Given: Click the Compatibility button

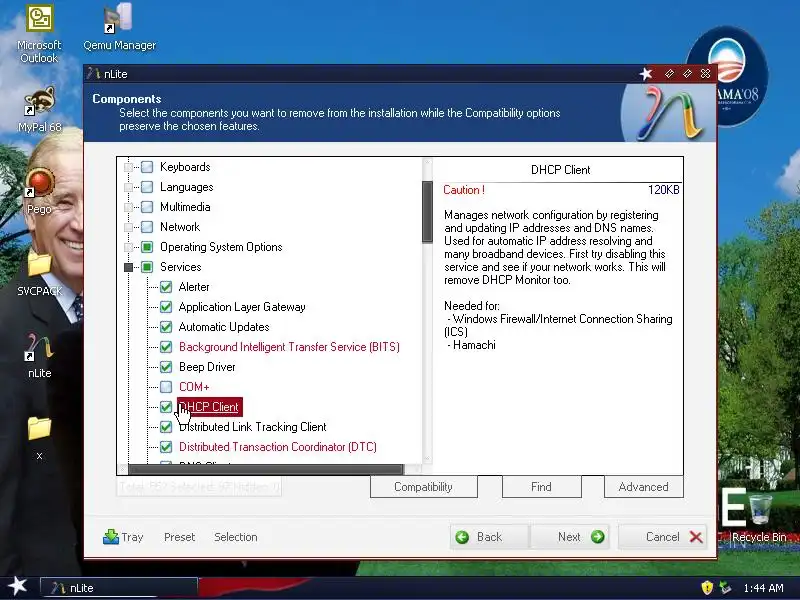Looking at the screenshot, I should [423, 487].
